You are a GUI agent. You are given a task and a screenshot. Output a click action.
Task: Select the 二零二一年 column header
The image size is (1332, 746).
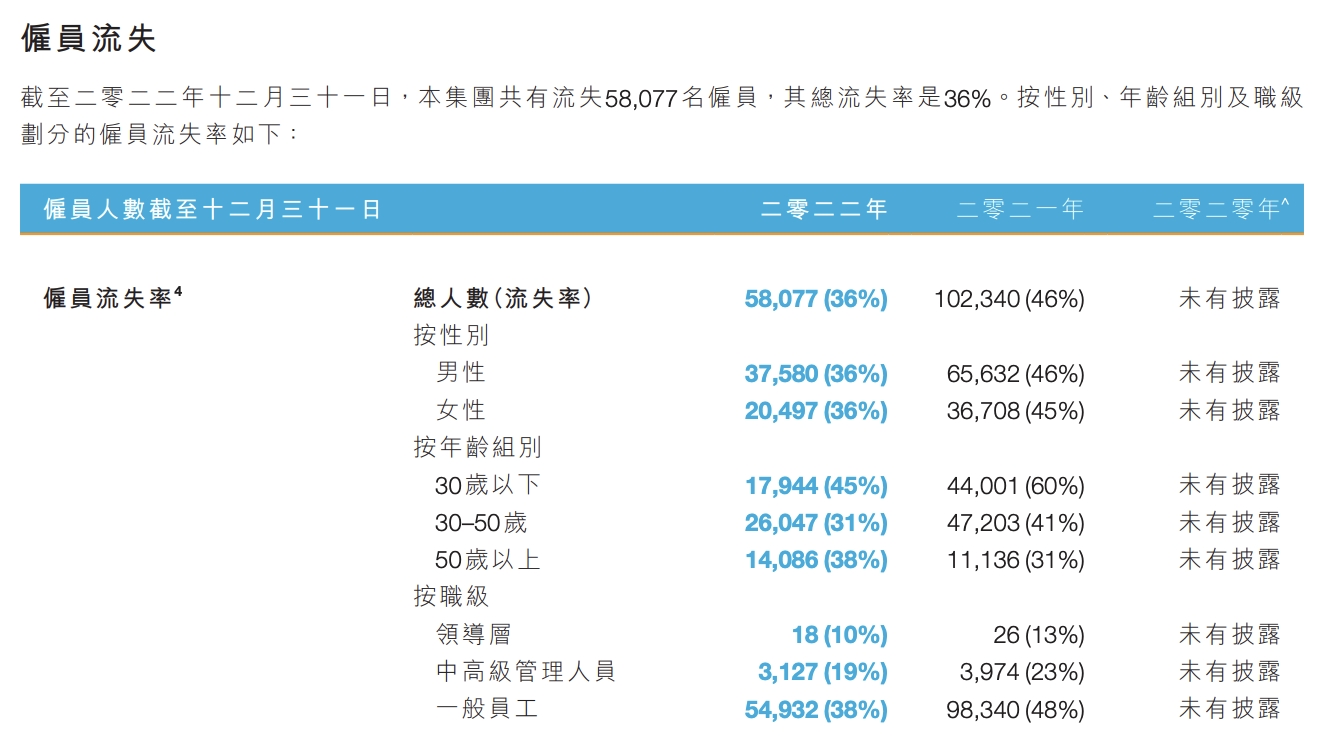1020,209
